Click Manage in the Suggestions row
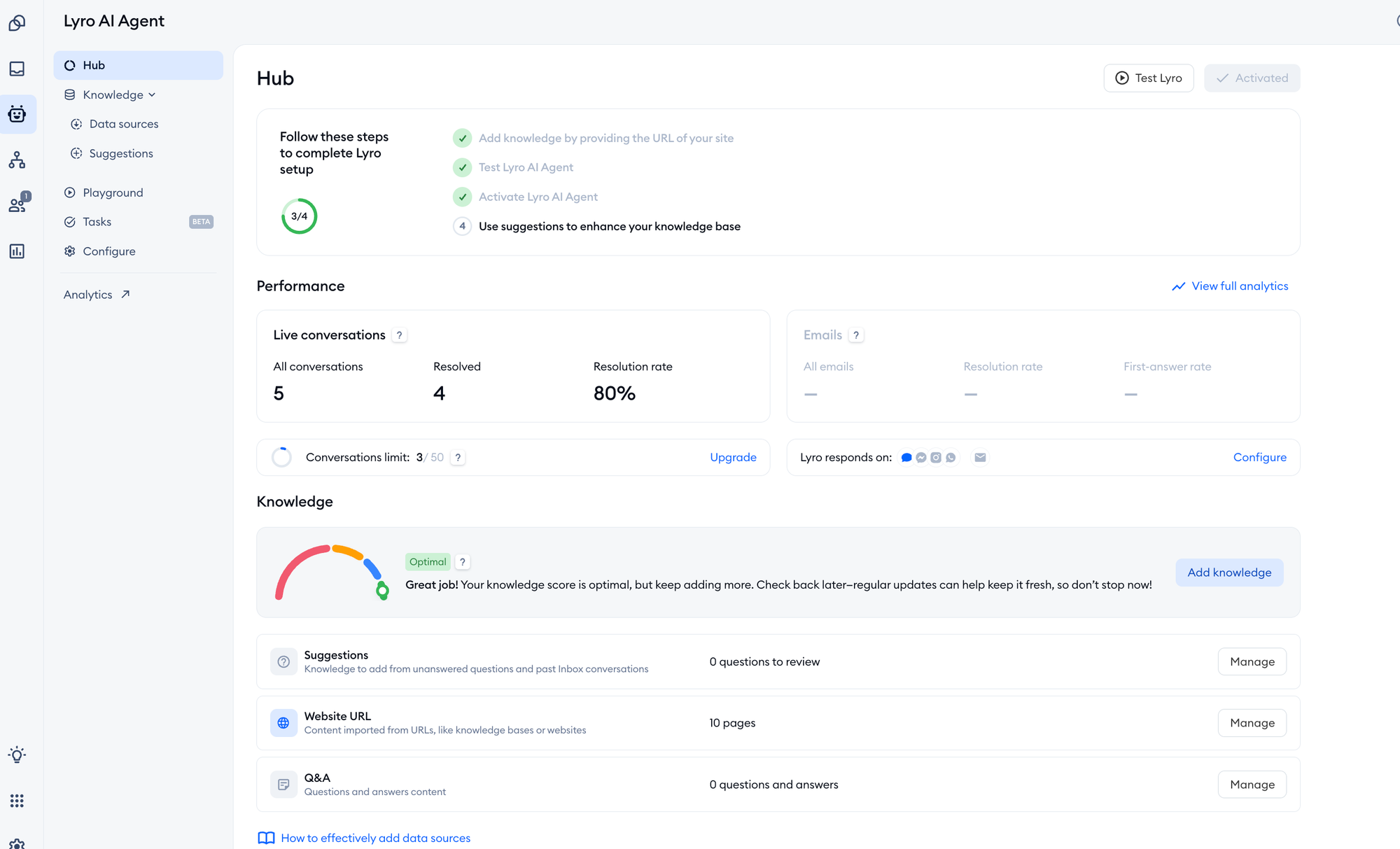The width and height of the screenshot is (1400, 849). pyautogui.click(x=1252, y=661)
